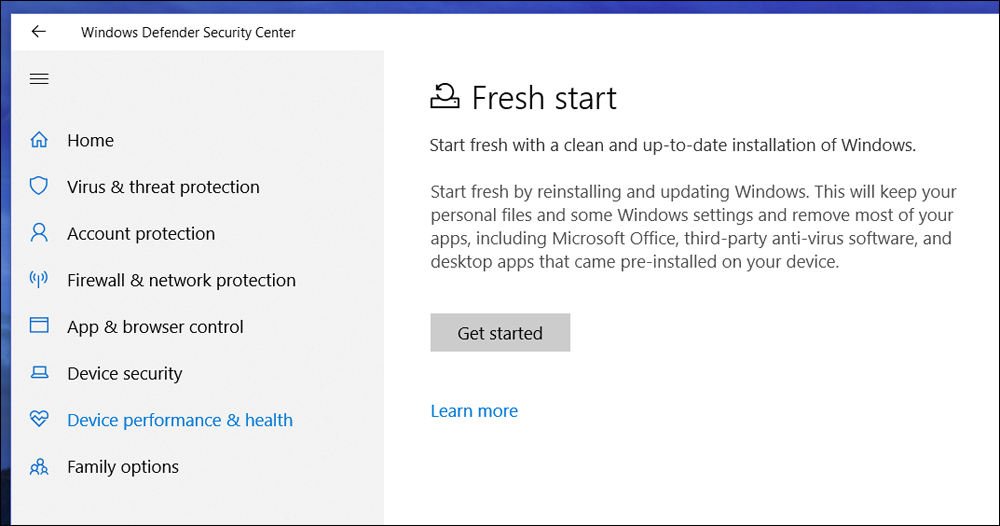Select the Device security laptop icon
Viewport: 1000px width, 526px height.
pos(39,373)
